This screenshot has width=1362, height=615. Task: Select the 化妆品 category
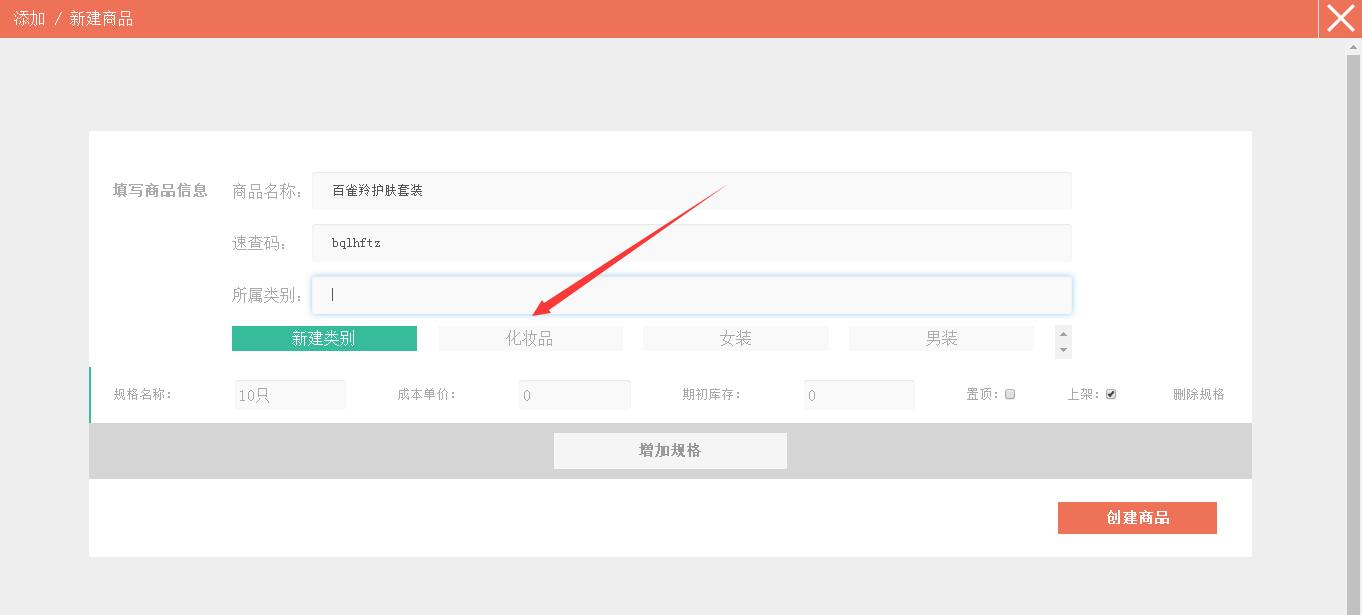coord(530,338)
